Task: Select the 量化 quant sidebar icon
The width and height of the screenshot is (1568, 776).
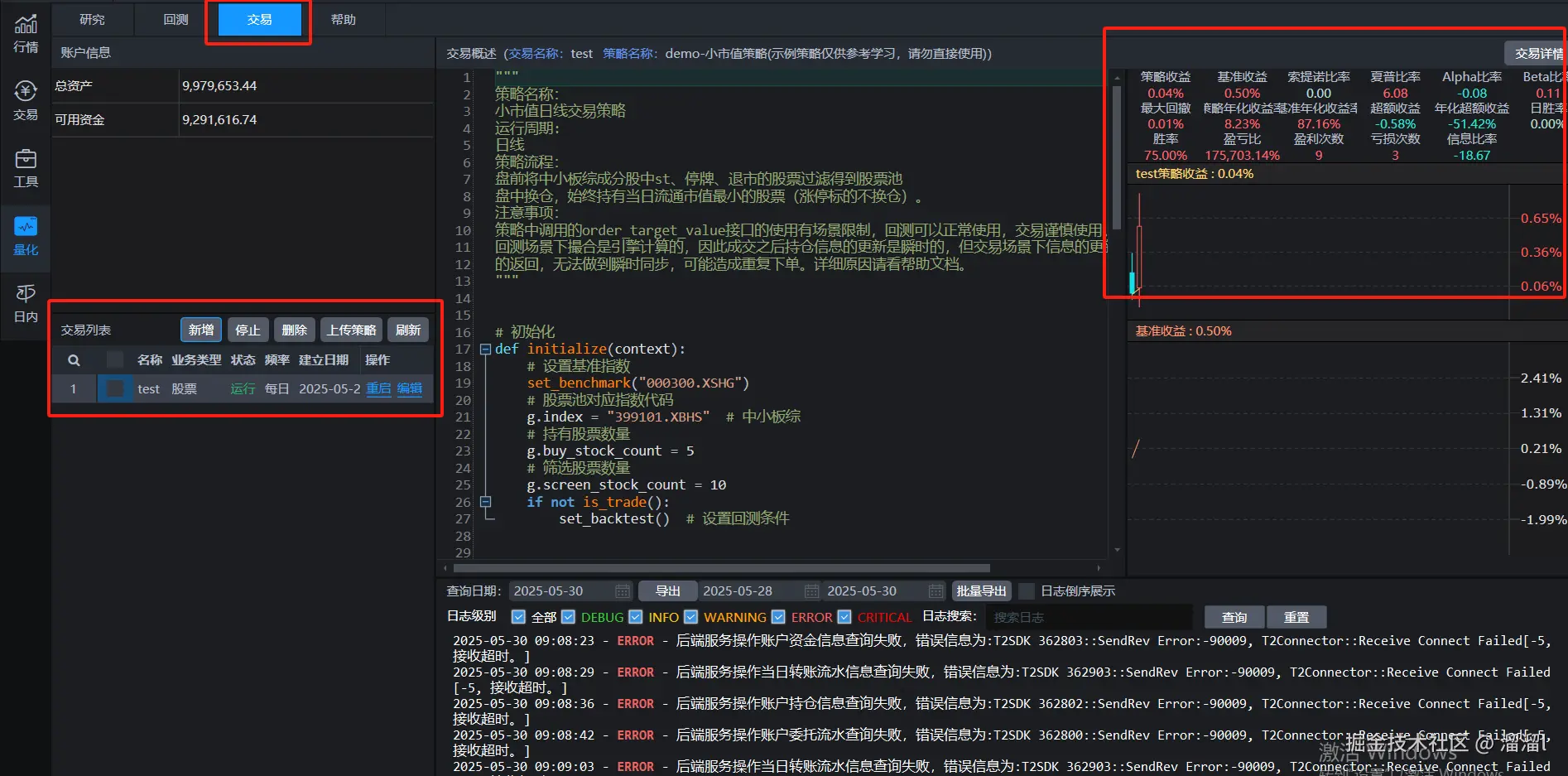Action: [26, 236]
